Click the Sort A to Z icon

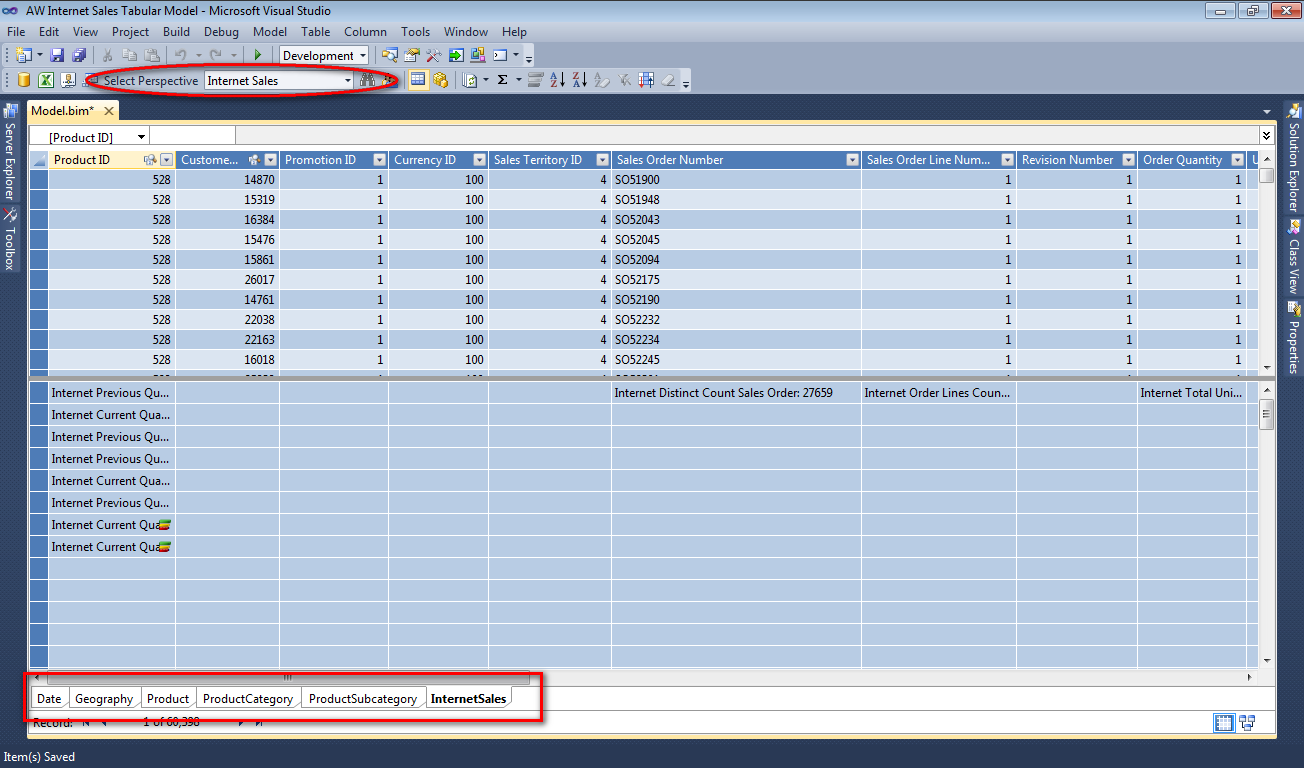point(558,80)
